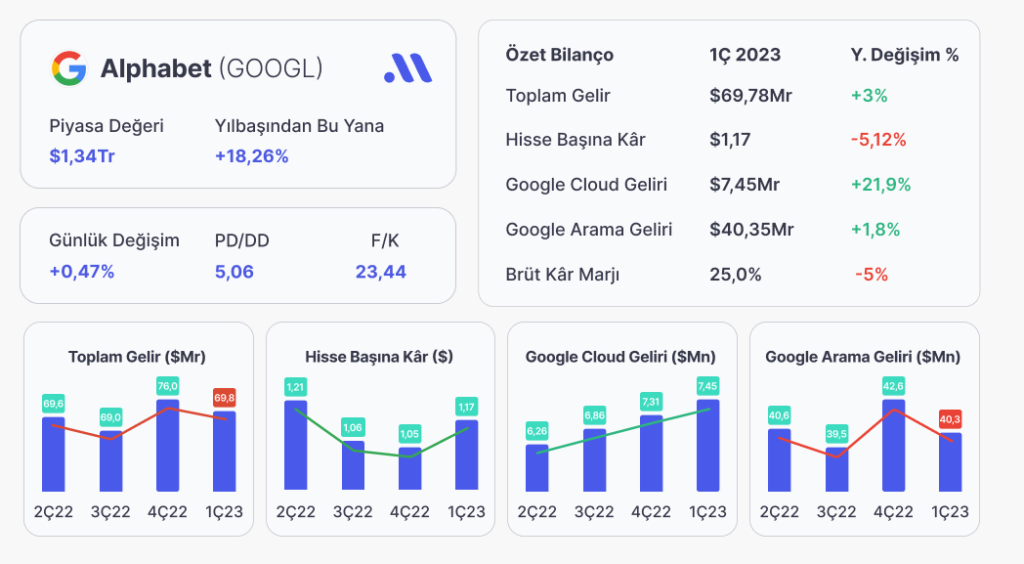
Task: Click the +1,8% change value
Action: coord(875,230)
